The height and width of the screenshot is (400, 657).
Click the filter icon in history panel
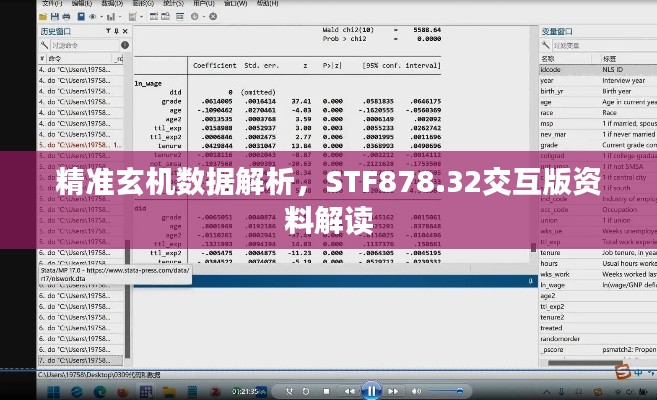pyautogui.click(x=45, y=45)
